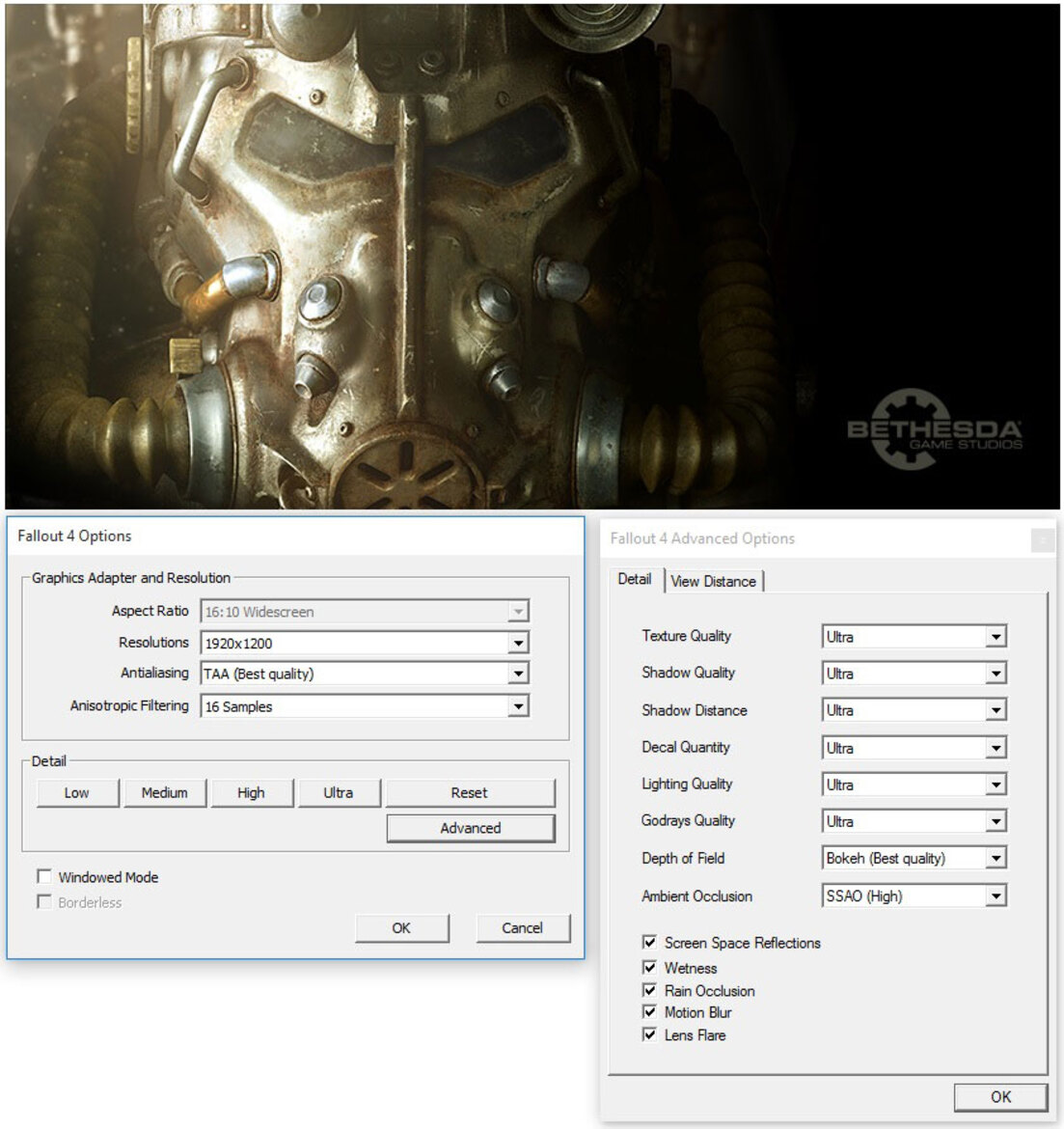Open the Shadow Quality dropdown

914,674
